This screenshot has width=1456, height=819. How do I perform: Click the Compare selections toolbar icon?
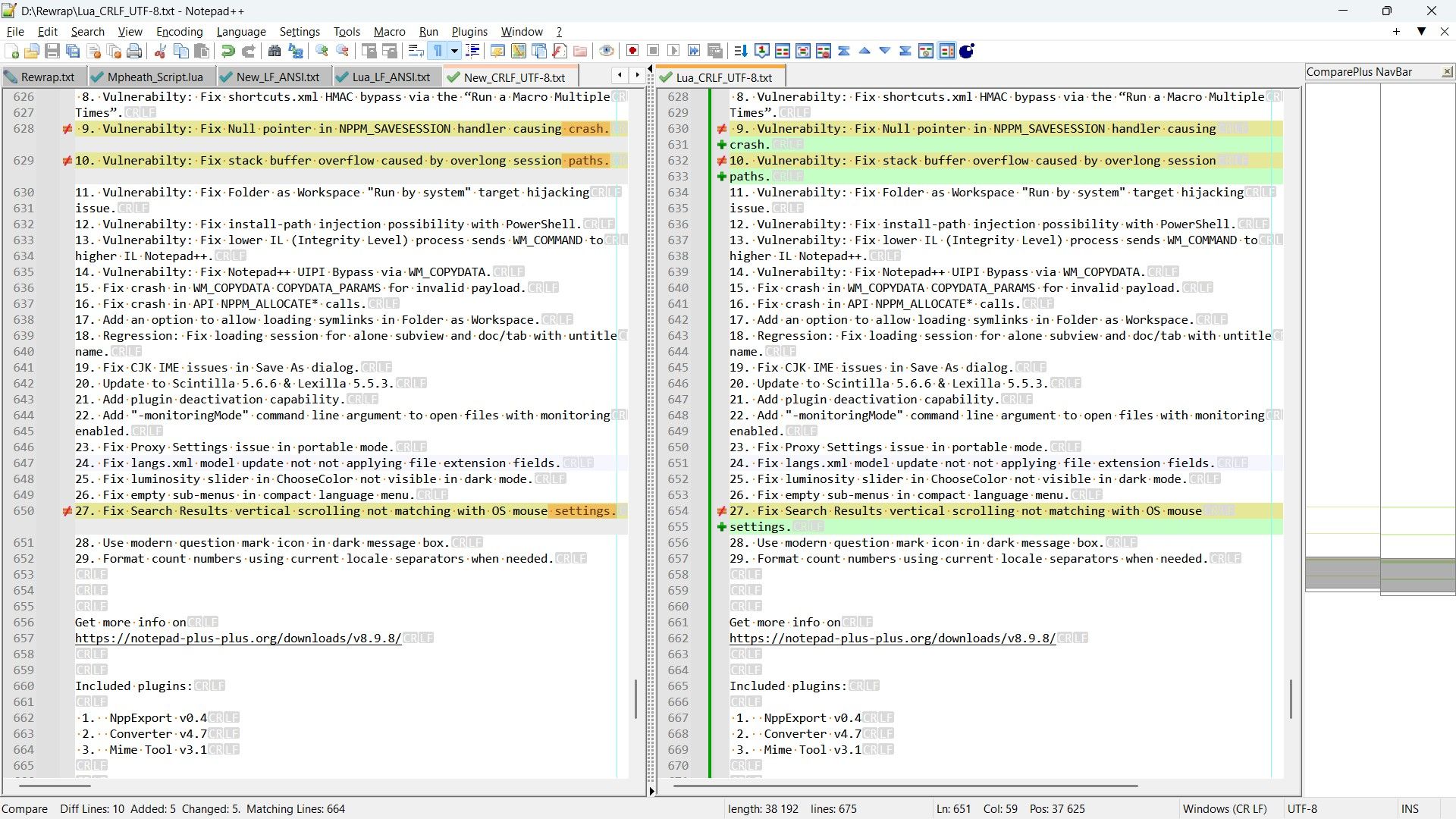pos(803,52)
